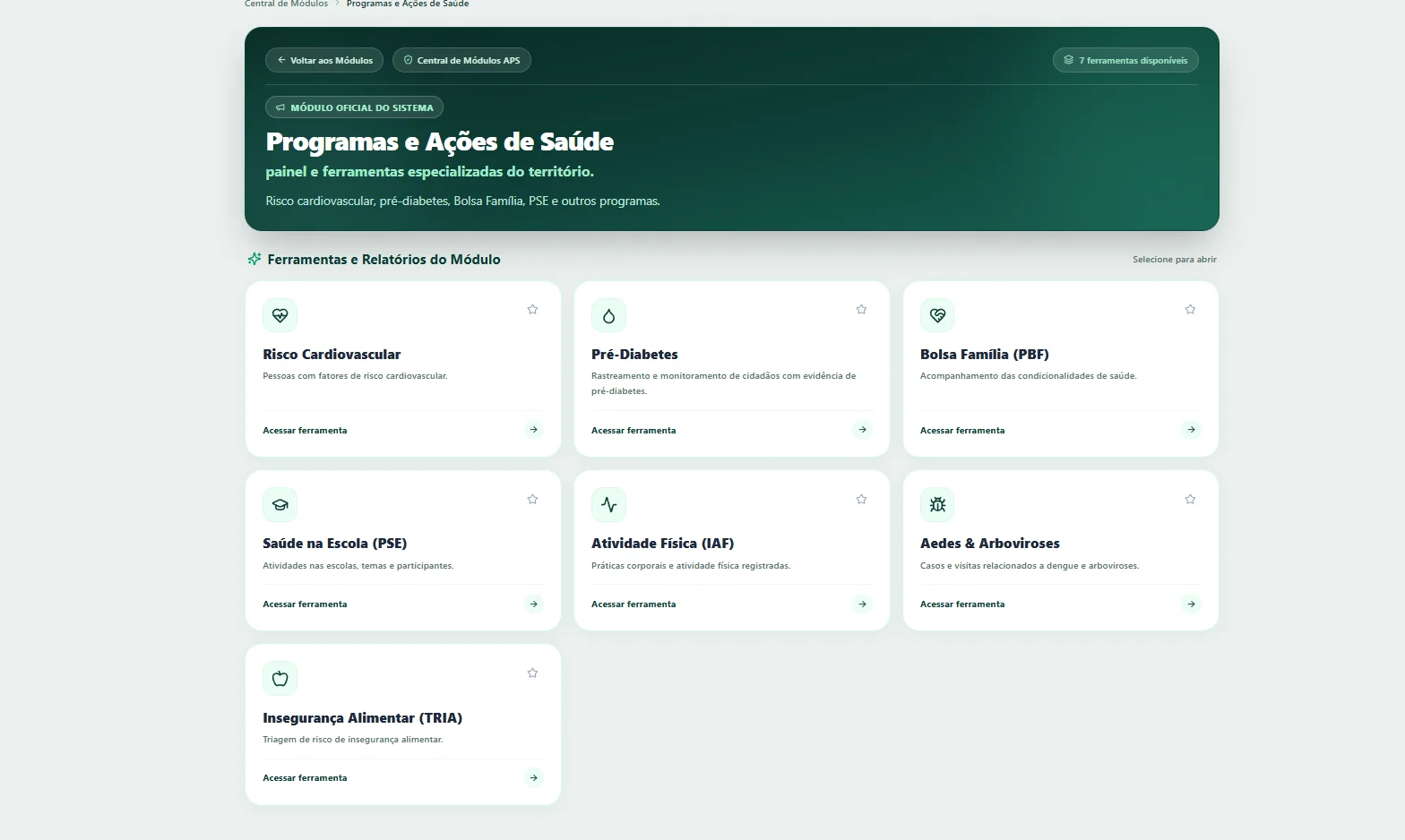Screen dimensions: 1405x840
Task: Favorite Bolsa Família (PBF) with the star
Action: 1190,309
